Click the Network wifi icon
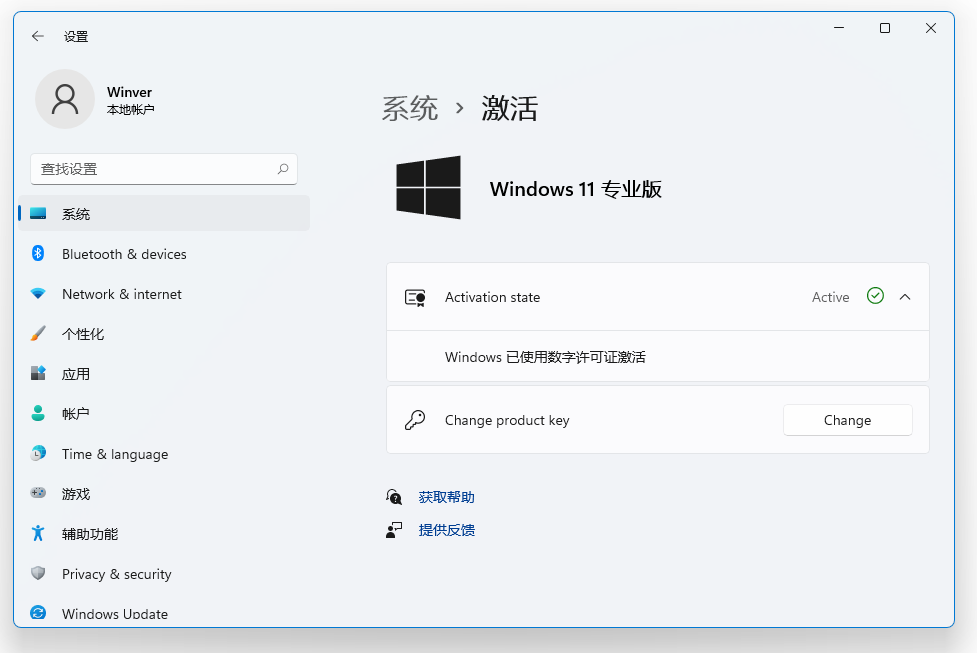 pos(38,293)
